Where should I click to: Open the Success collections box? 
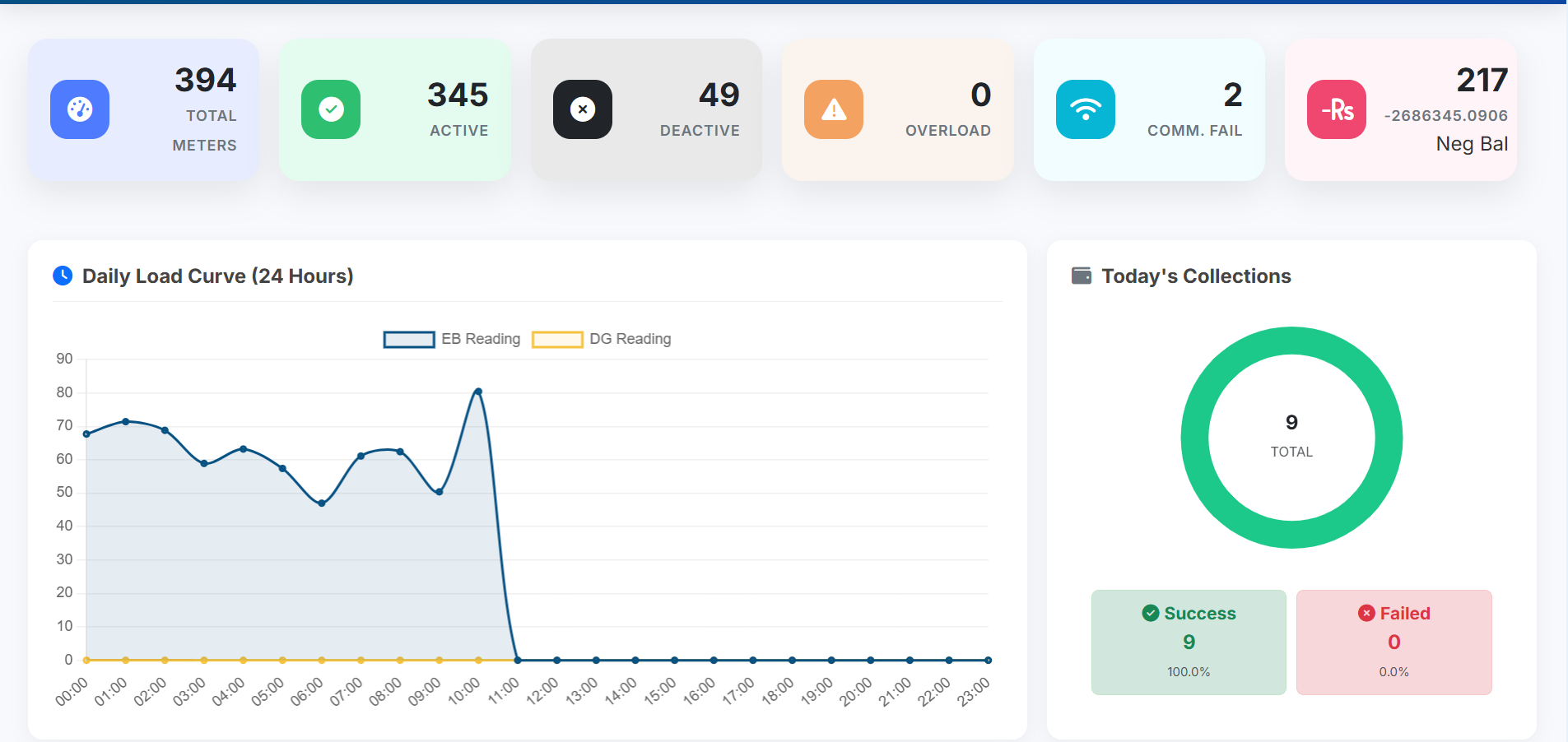(x=1189, y=642)
